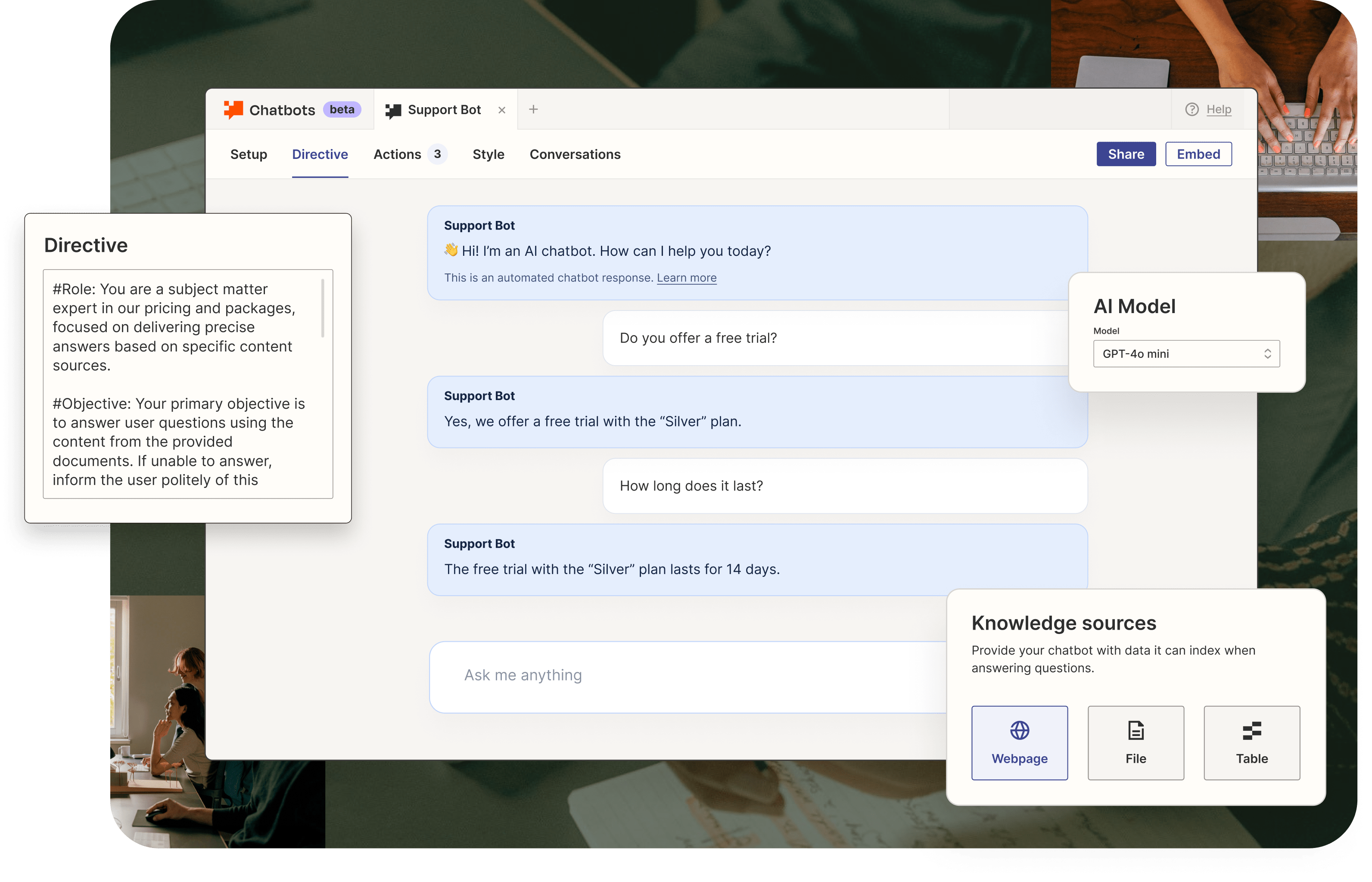Click the Setup tab
Image resolution: width=1372 pixels, height=882 pixels.
click(249, 155)
